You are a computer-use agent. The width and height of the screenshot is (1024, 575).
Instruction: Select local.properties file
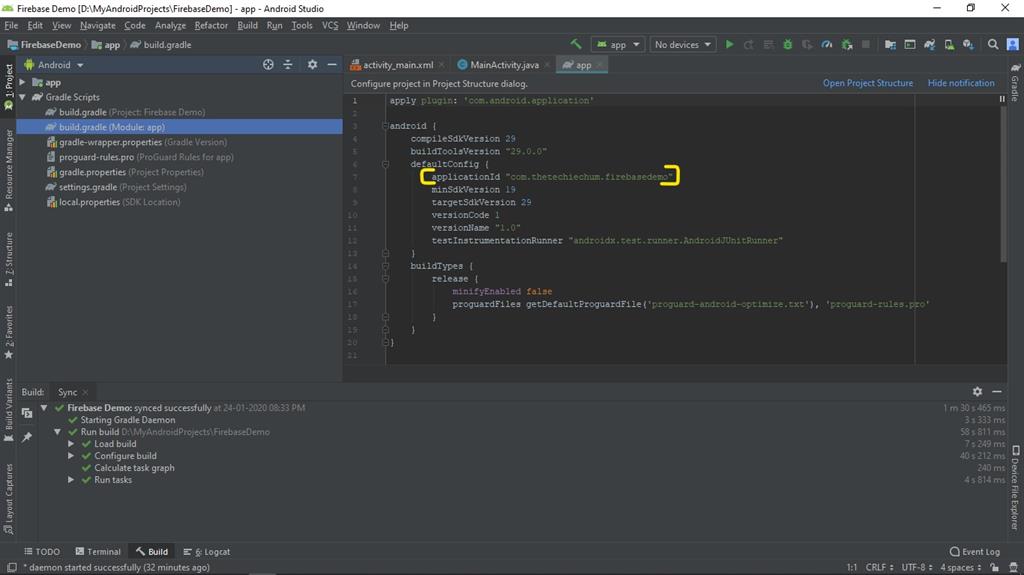tap(113, 202)
